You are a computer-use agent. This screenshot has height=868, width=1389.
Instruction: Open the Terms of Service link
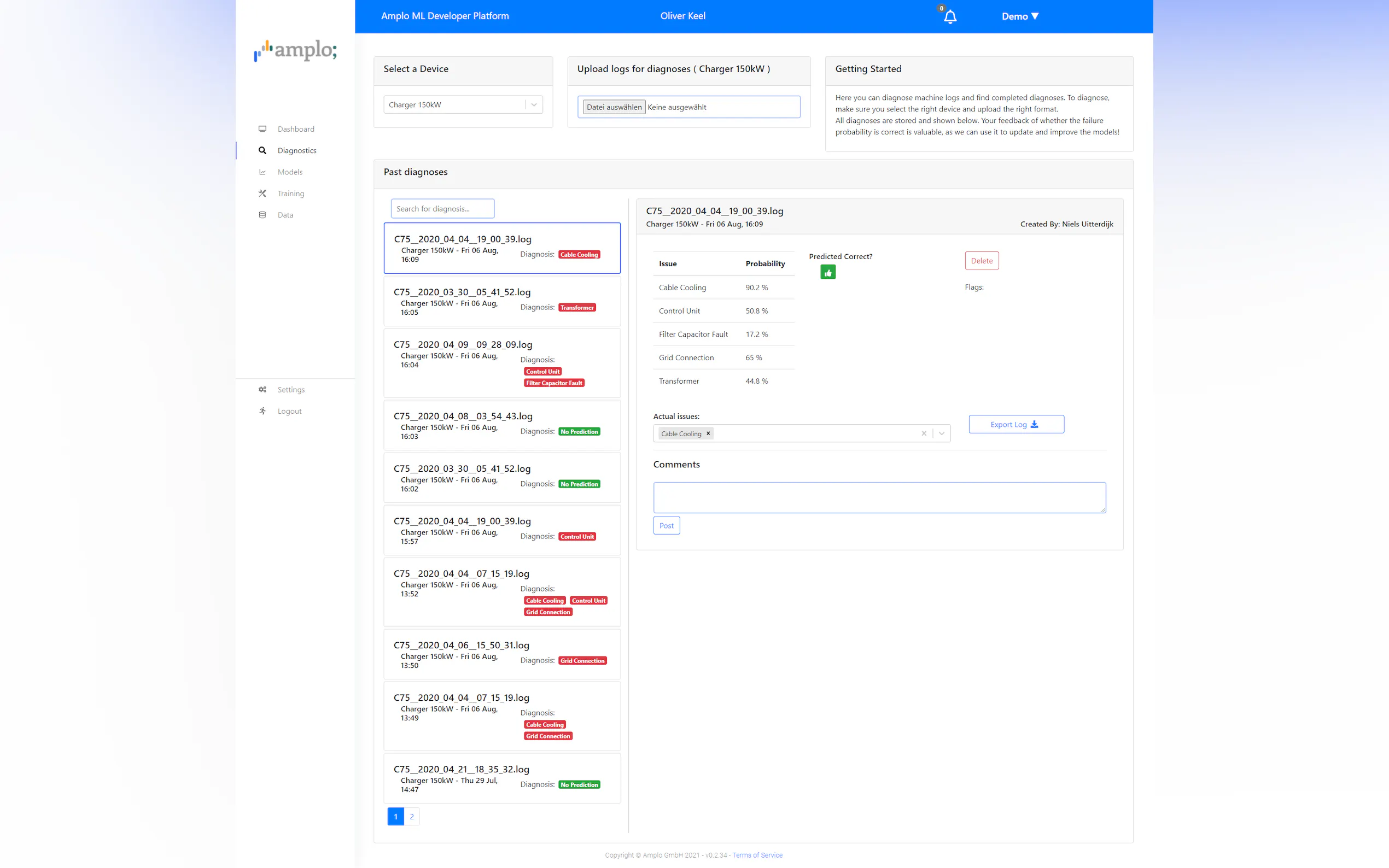pos(757,855)
